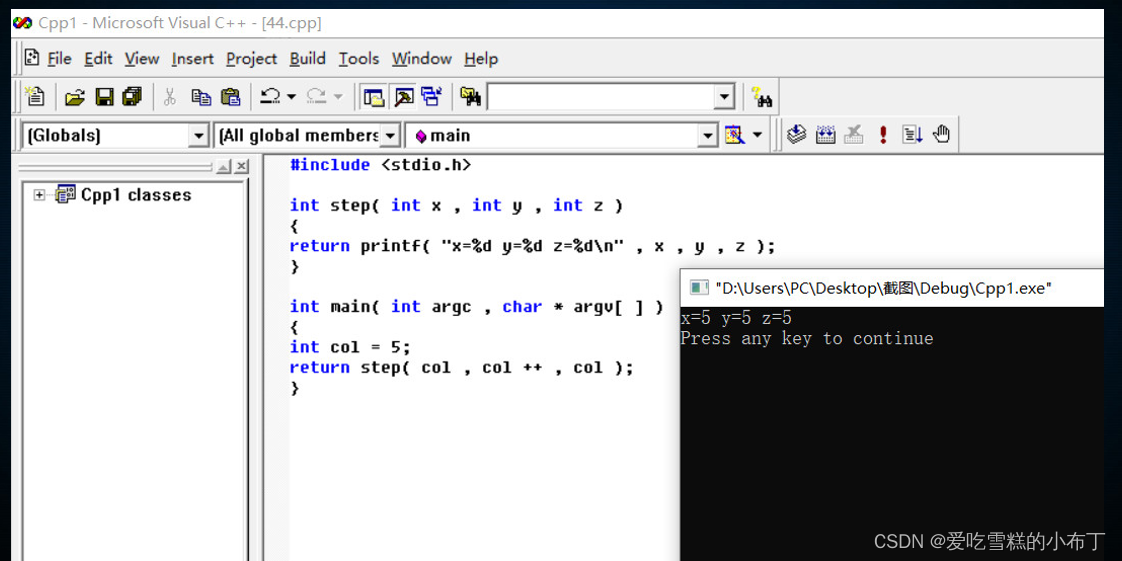This screenshot has width=1122, height=561.
Task: Click the workspace panel dock toggle button
Action: (x=224, y=167)
